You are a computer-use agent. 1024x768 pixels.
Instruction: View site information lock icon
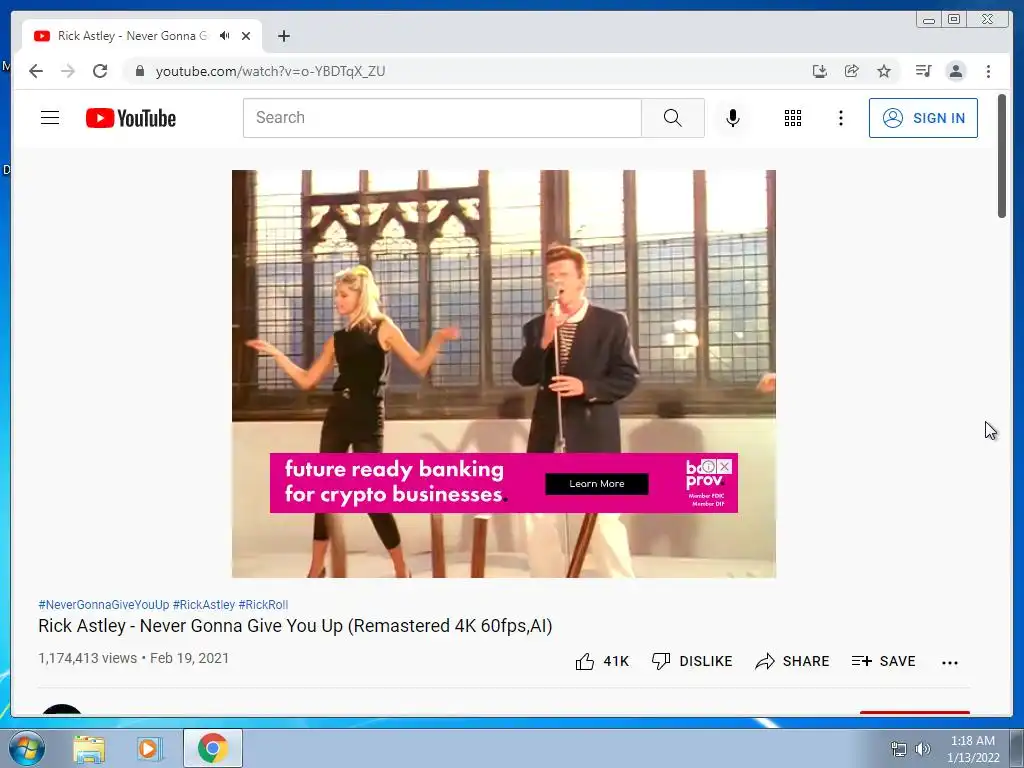pyautogui.click(x=139, y=71)
